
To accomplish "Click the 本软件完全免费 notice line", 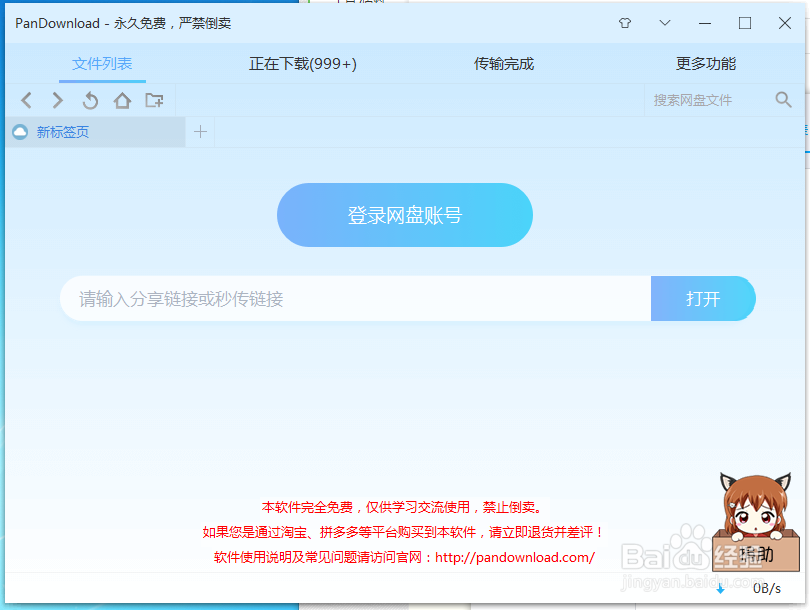I will [x=403, y=507].
